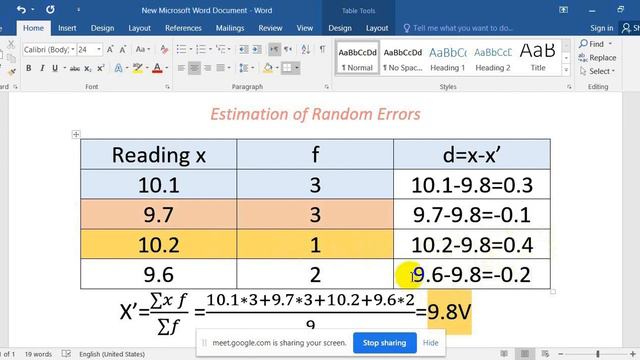
Task: Apply superscript formatting
Action: click(101, 68)
